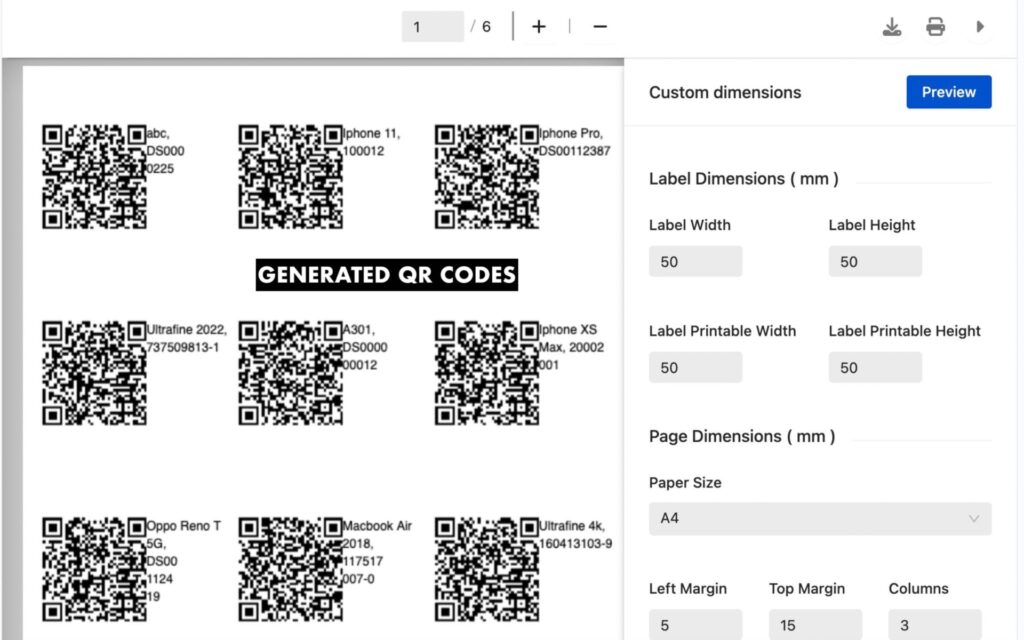Zoom out with the minus icon

click(x=600, y=27)
